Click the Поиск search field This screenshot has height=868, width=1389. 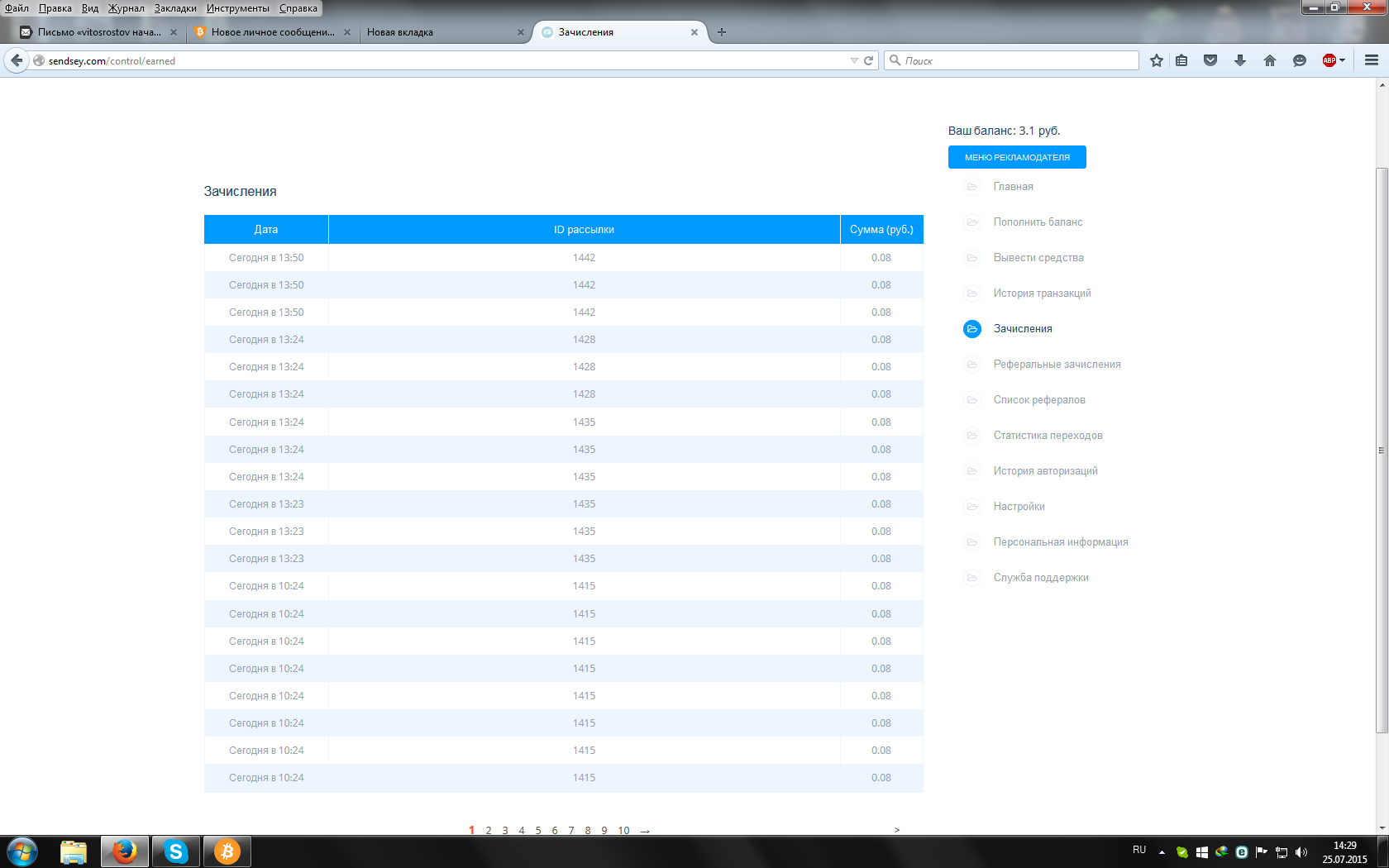pyautogui.click(x=1012, y=60)
